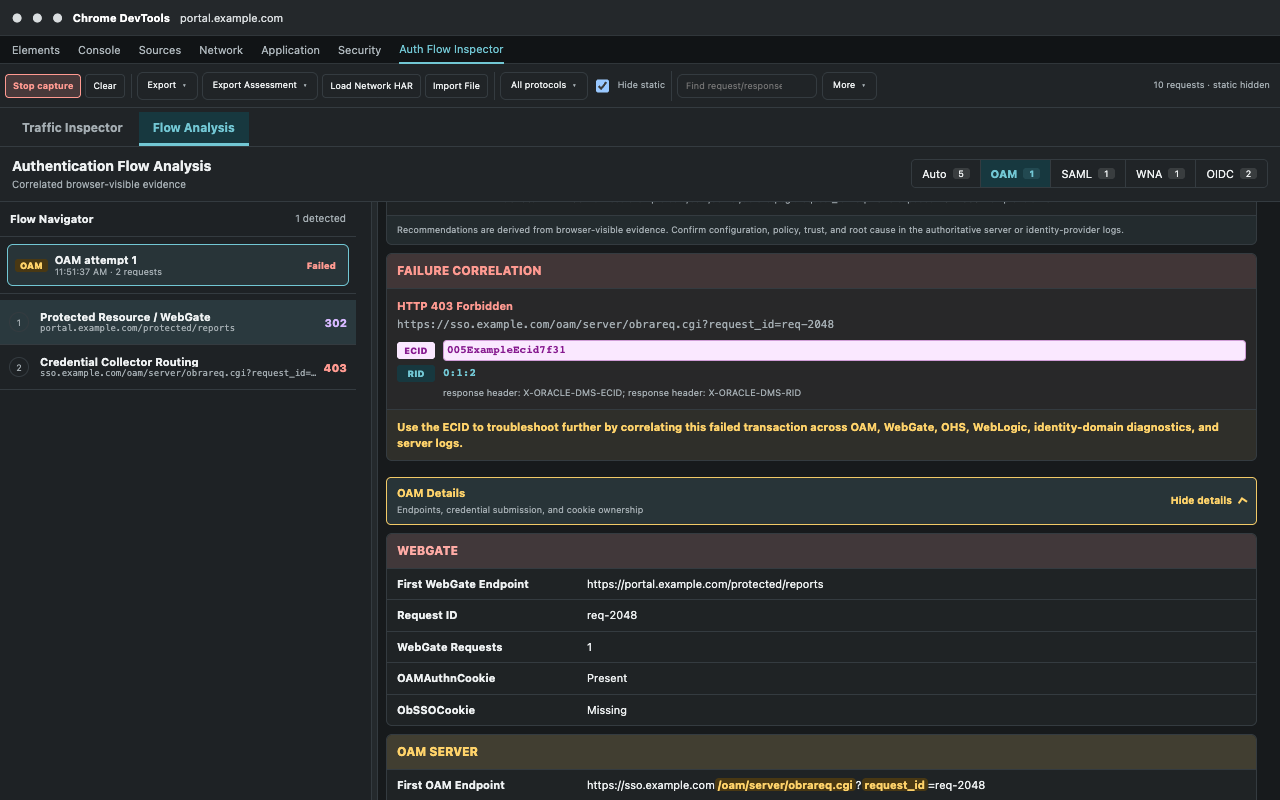The image size is (1280, 800).
Task: Select the Auth Flow Inspector tab
Action: pos(451,50)
